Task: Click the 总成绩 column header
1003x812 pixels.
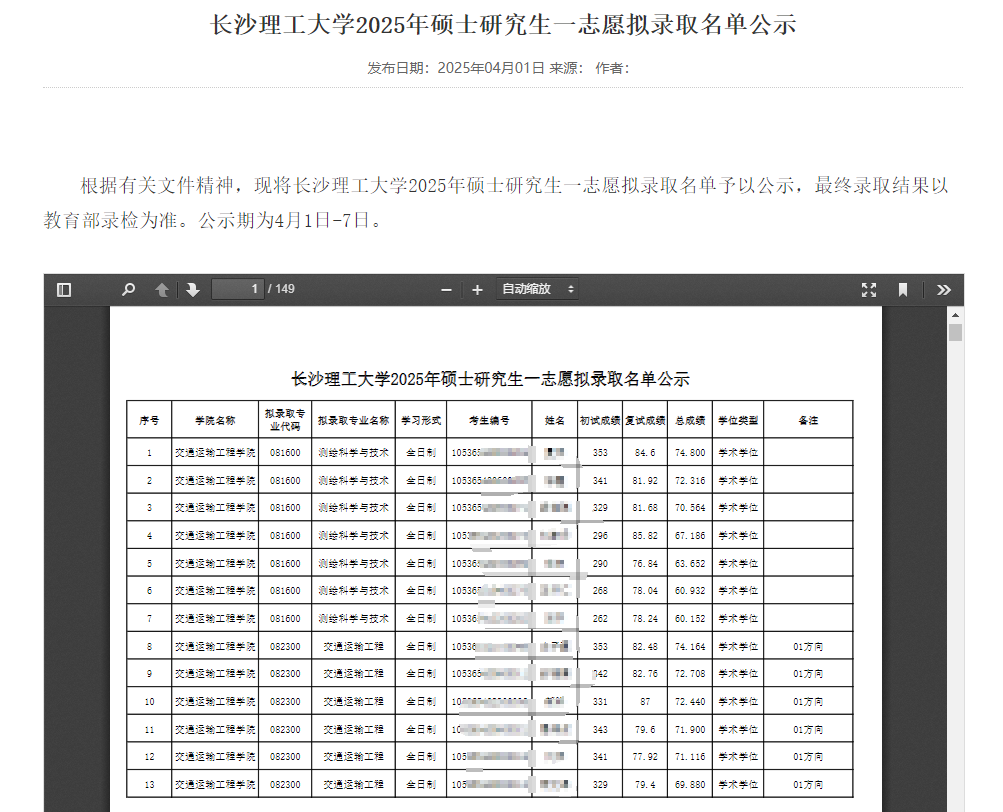Action: click(690, 420)
